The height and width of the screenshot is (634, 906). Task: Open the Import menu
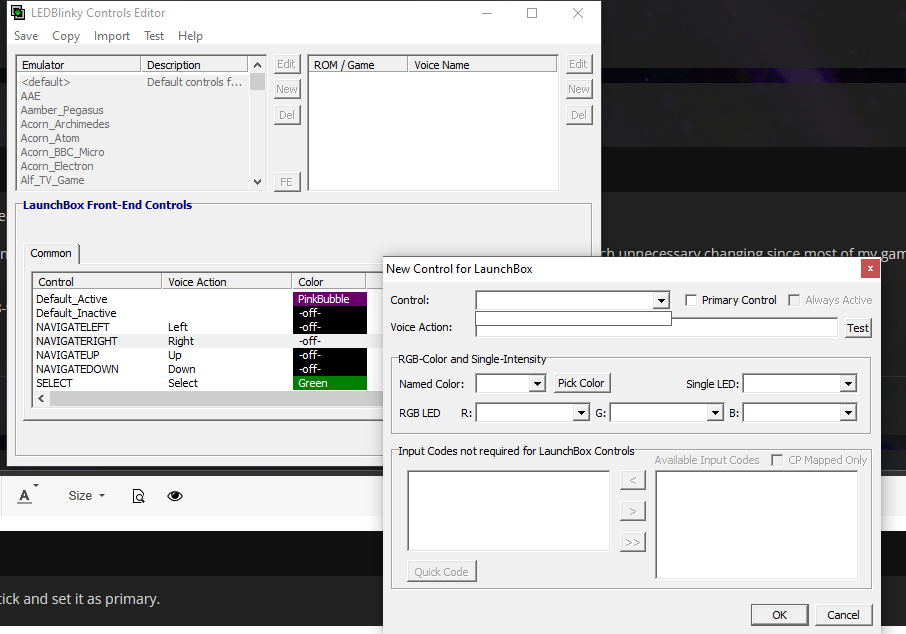[112, 36]
